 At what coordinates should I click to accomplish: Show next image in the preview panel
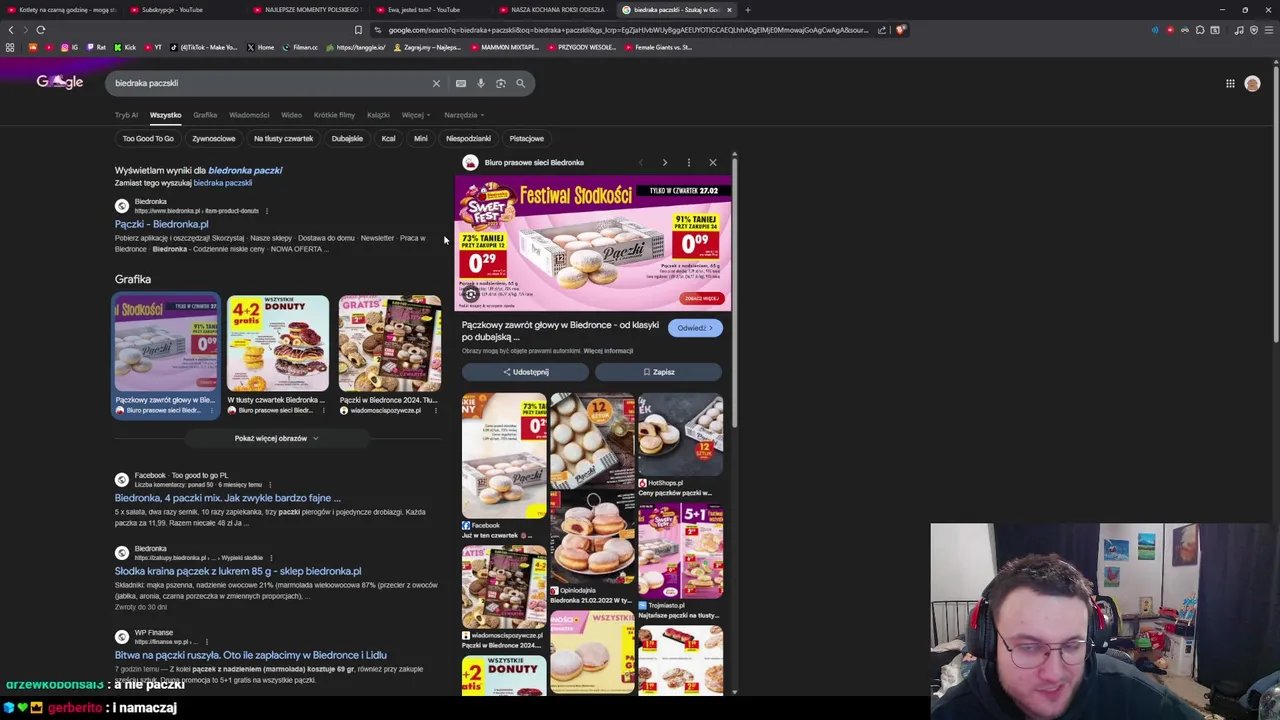(x=664, y=162)
